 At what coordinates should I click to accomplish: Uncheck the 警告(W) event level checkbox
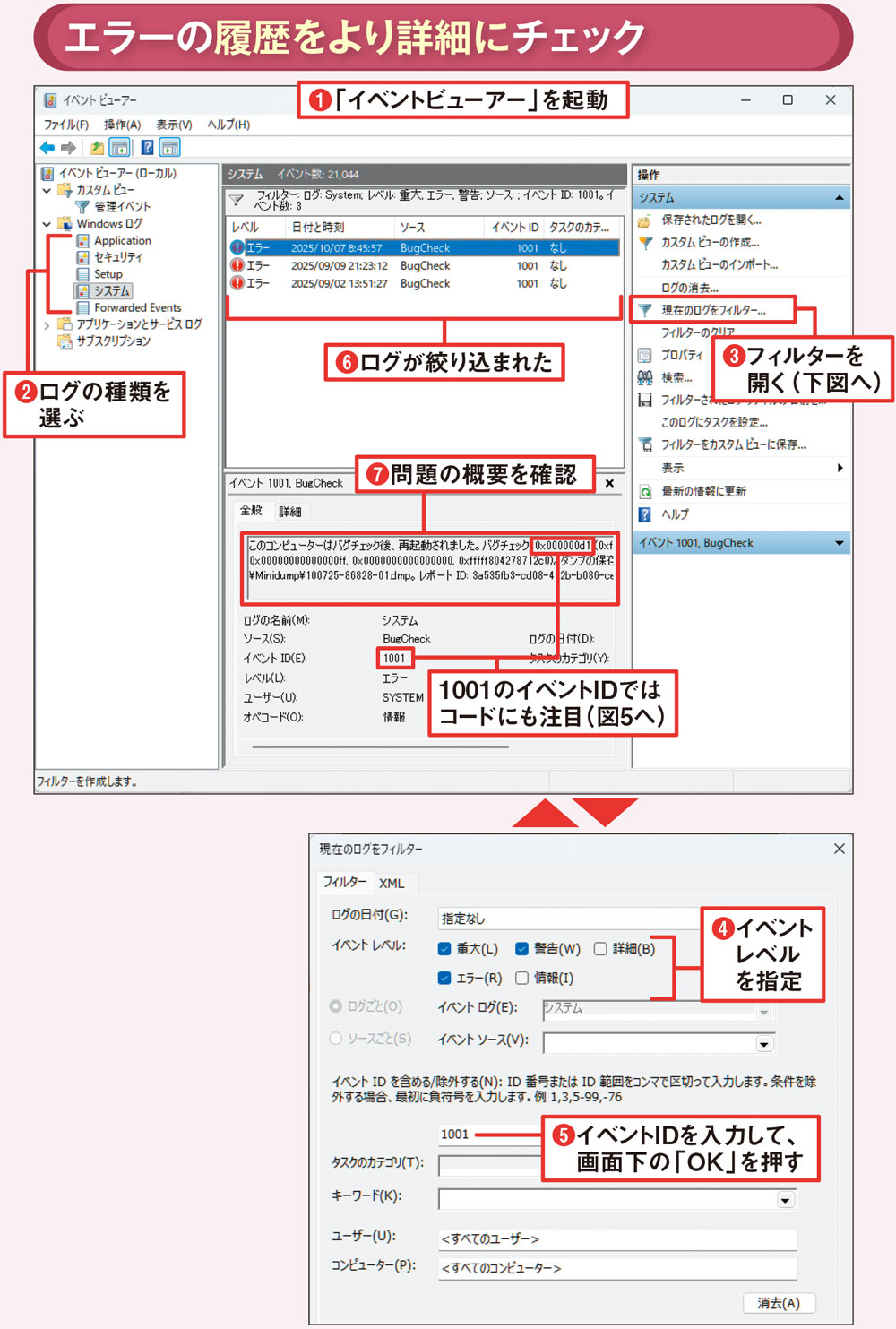click(521, 948)
